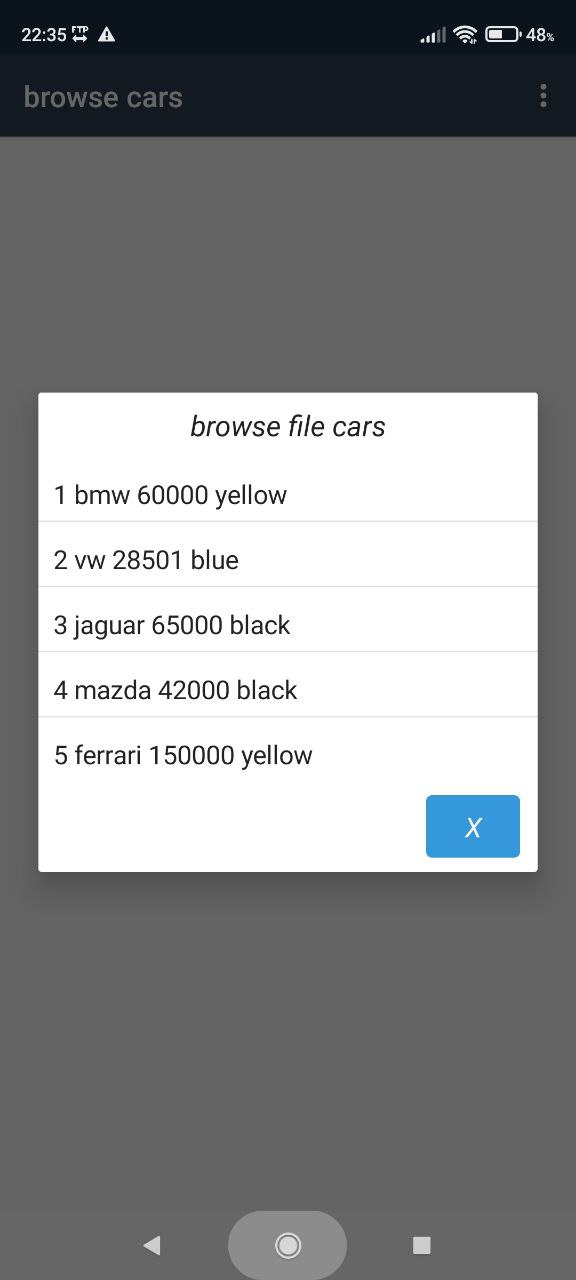Viewport: 576px width, 1280px height.
Task: Tap the 48% battery percentage text
Action: (x=540, y=35)
